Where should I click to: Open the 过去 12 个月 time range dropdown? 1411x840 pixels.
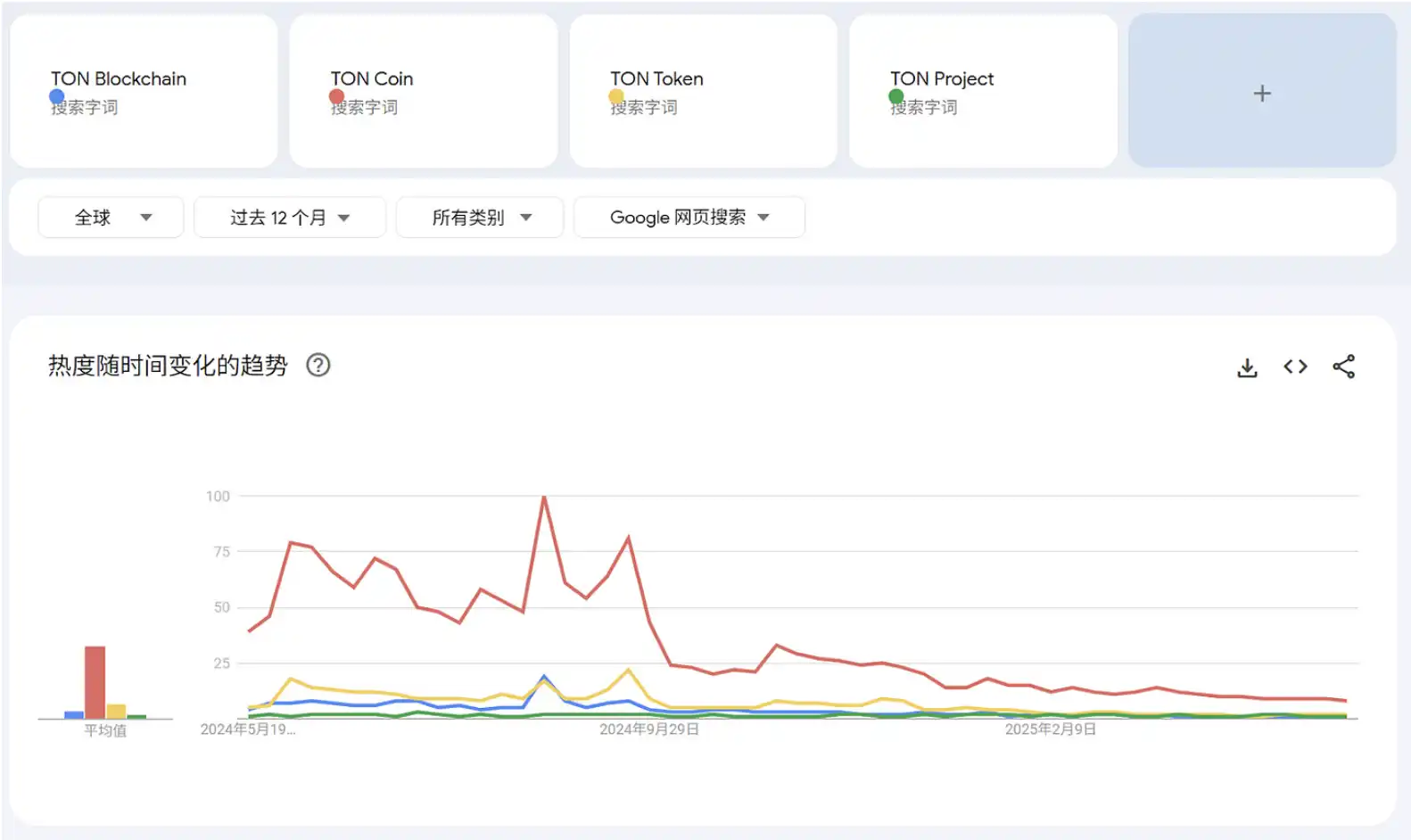click(289, 218)
